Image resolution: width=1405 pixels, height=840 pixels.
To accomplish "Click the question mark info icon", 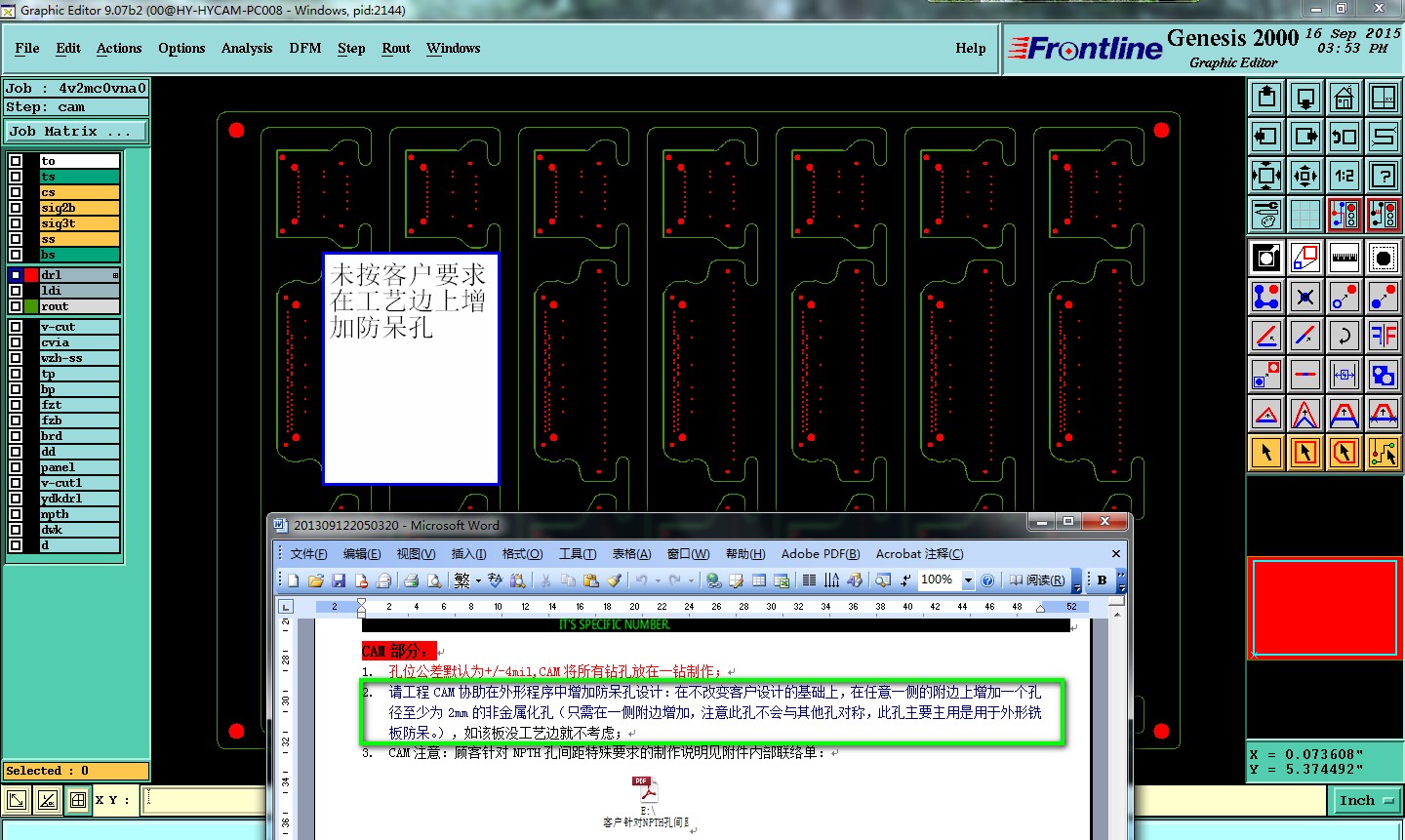I will [1384, 176].
